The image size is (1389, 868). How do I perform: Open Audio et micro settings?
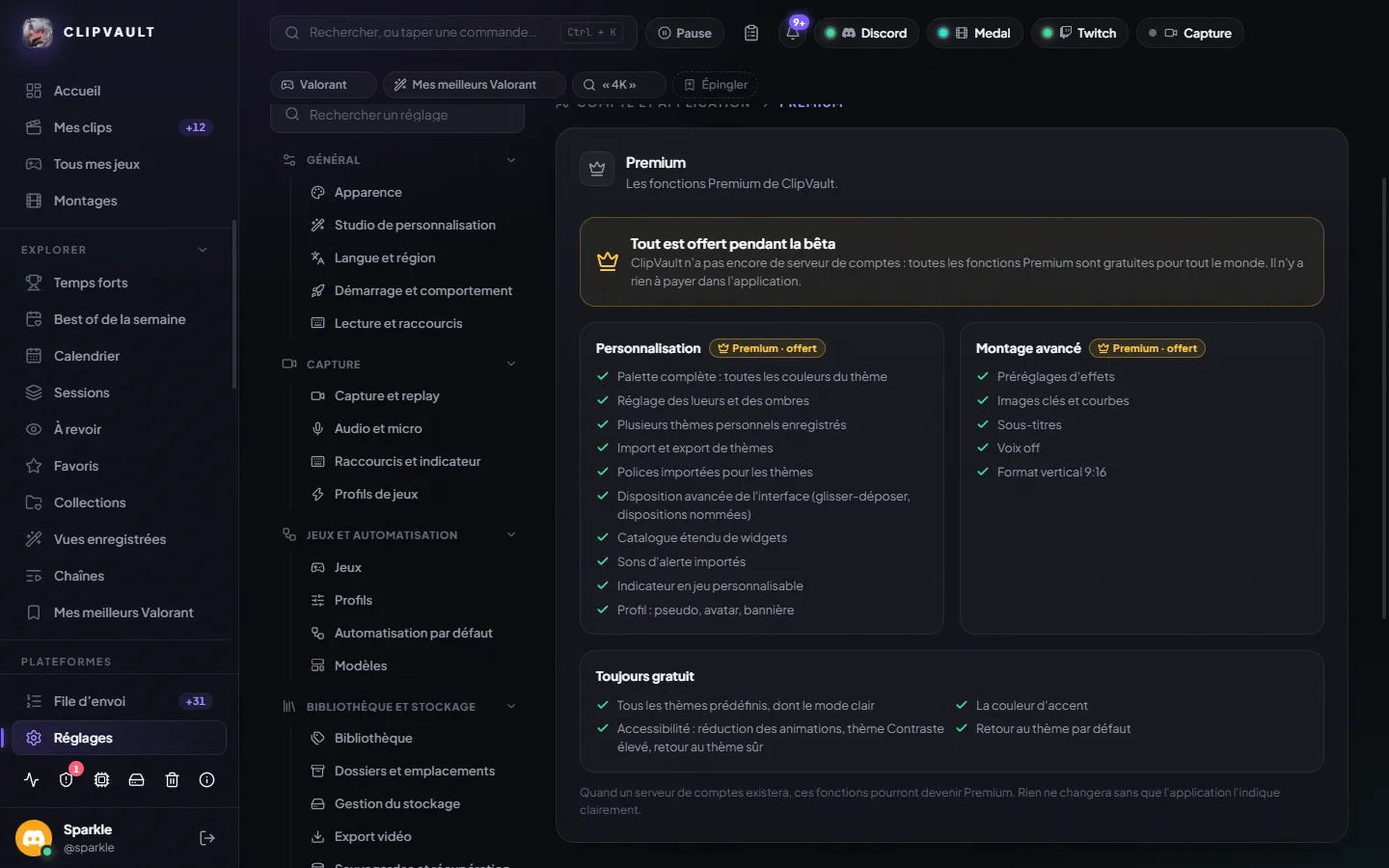pos(411,429)
